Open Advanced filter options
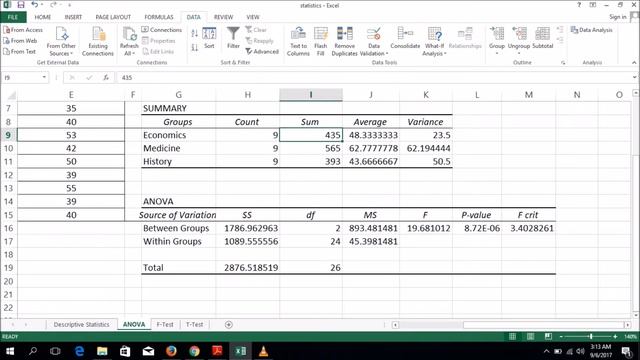The width and height of the screenshot is (640, 360). coord(262,52)
